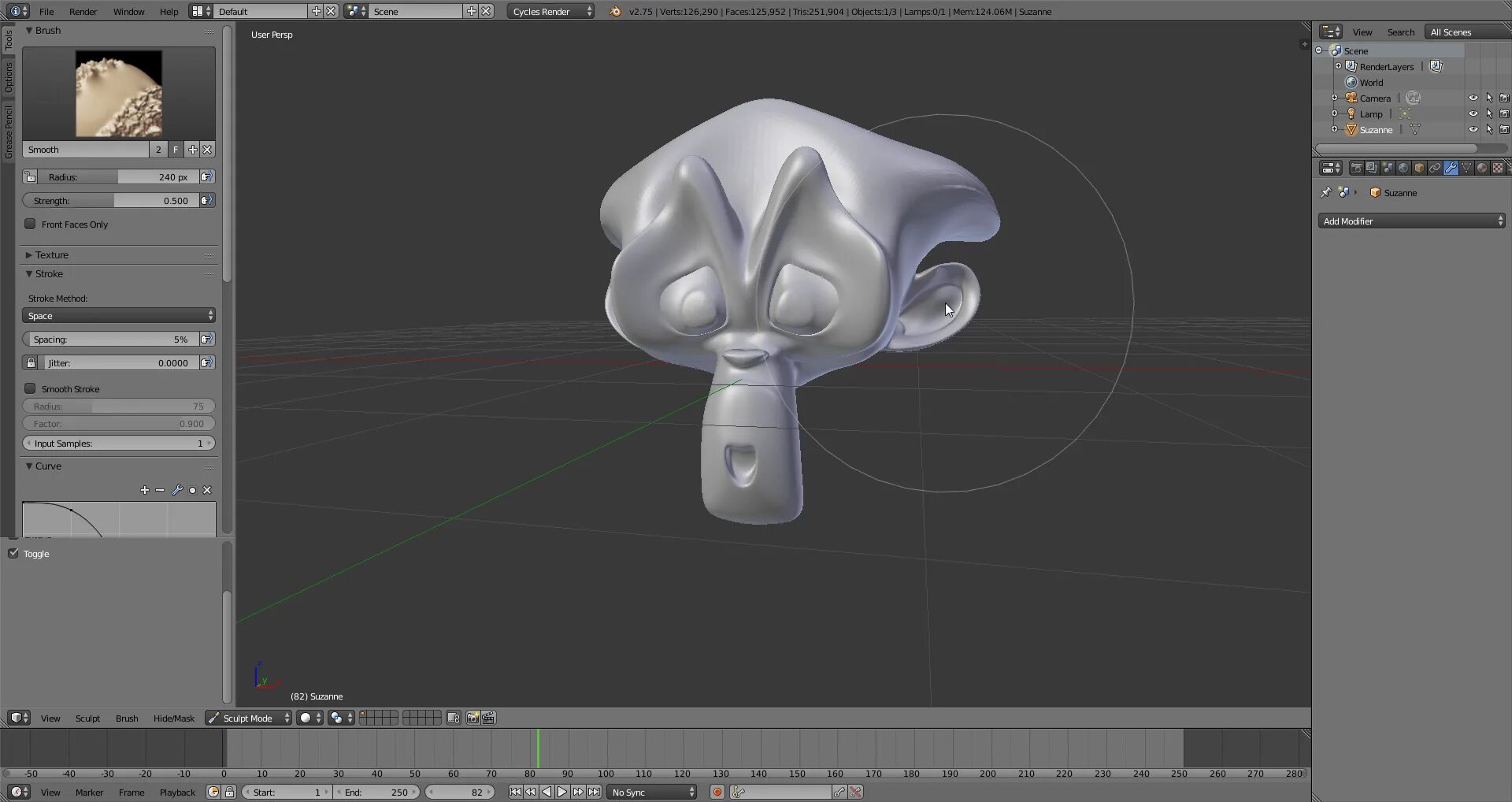Open the Help menu
Screen dimensions: 1512x802
tap(169, 11)
